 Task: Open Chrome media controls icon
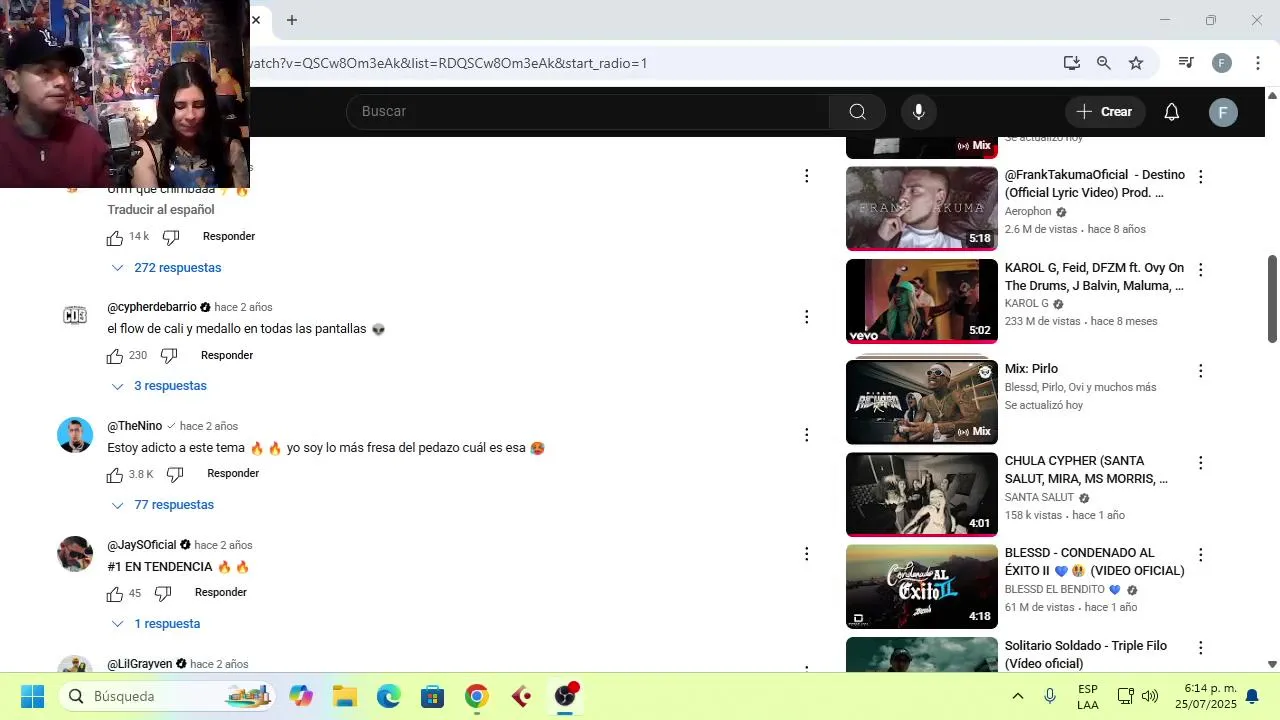1186,63
